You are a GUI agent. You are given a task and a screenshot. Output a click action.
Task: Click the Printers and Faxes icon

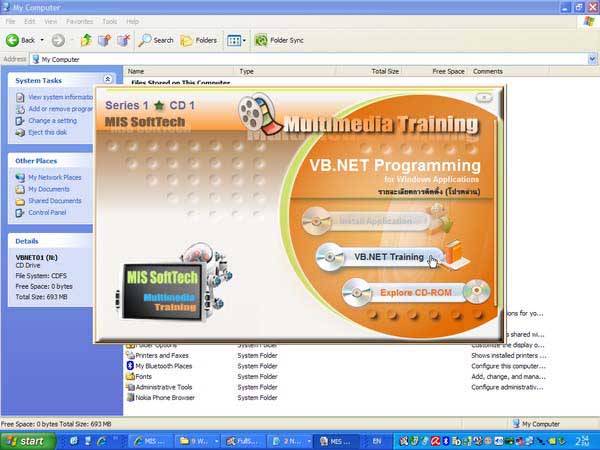(130, 355)
